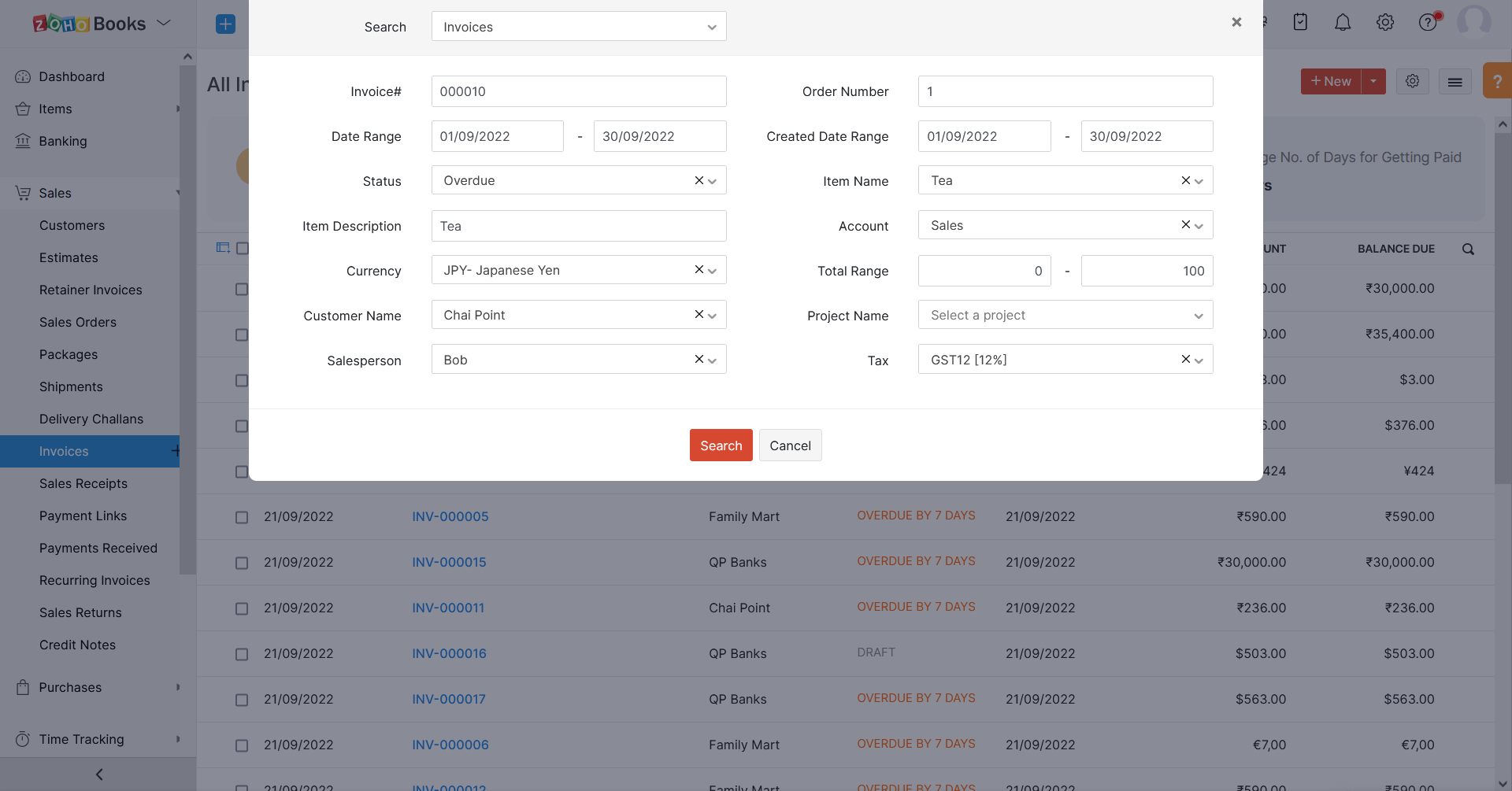Check the invoice row for INV-000005
1512x791 pixels.
[x=242, y=517]
